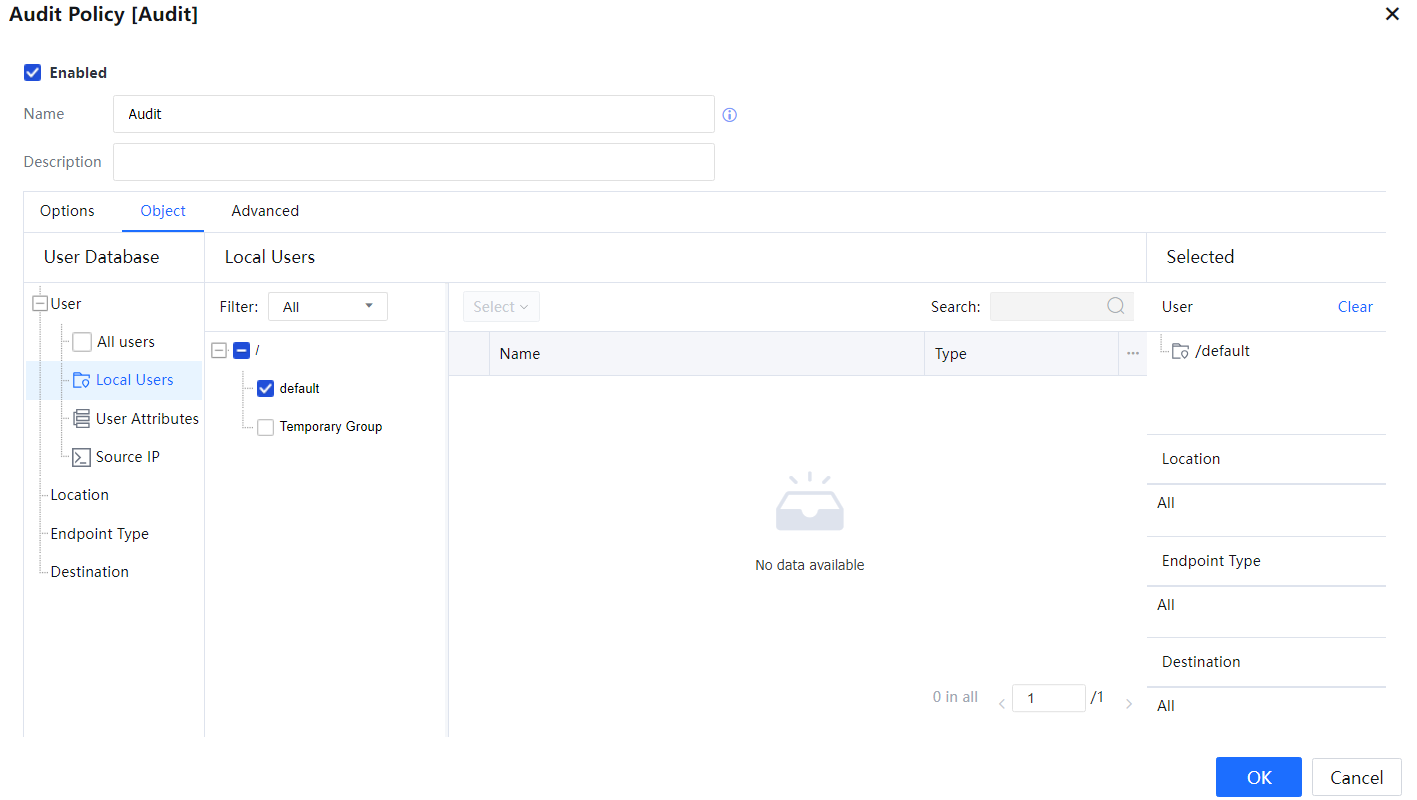The image size is (1417, 800).
Task: Click the User Attributes list icon
Action: click(82, 419)
